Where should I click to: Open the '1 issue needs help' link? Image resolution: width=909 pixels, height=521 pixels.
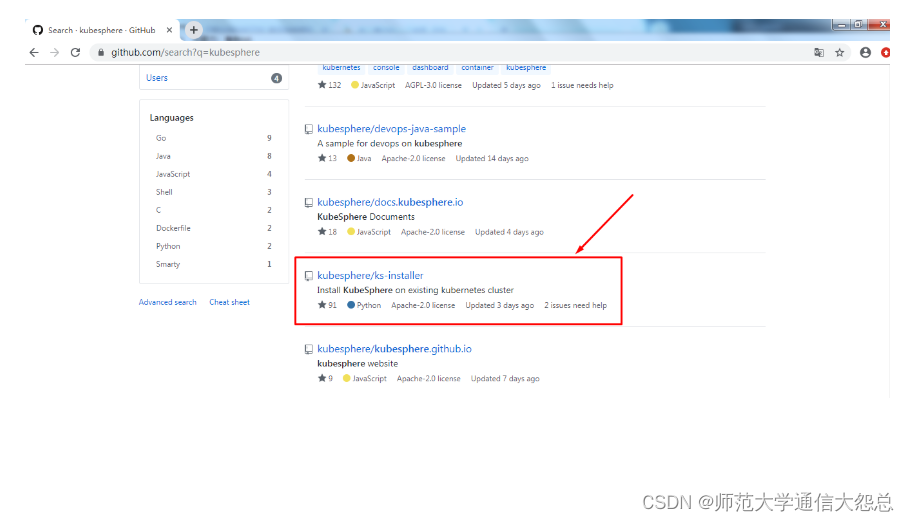tap(582, 85)
